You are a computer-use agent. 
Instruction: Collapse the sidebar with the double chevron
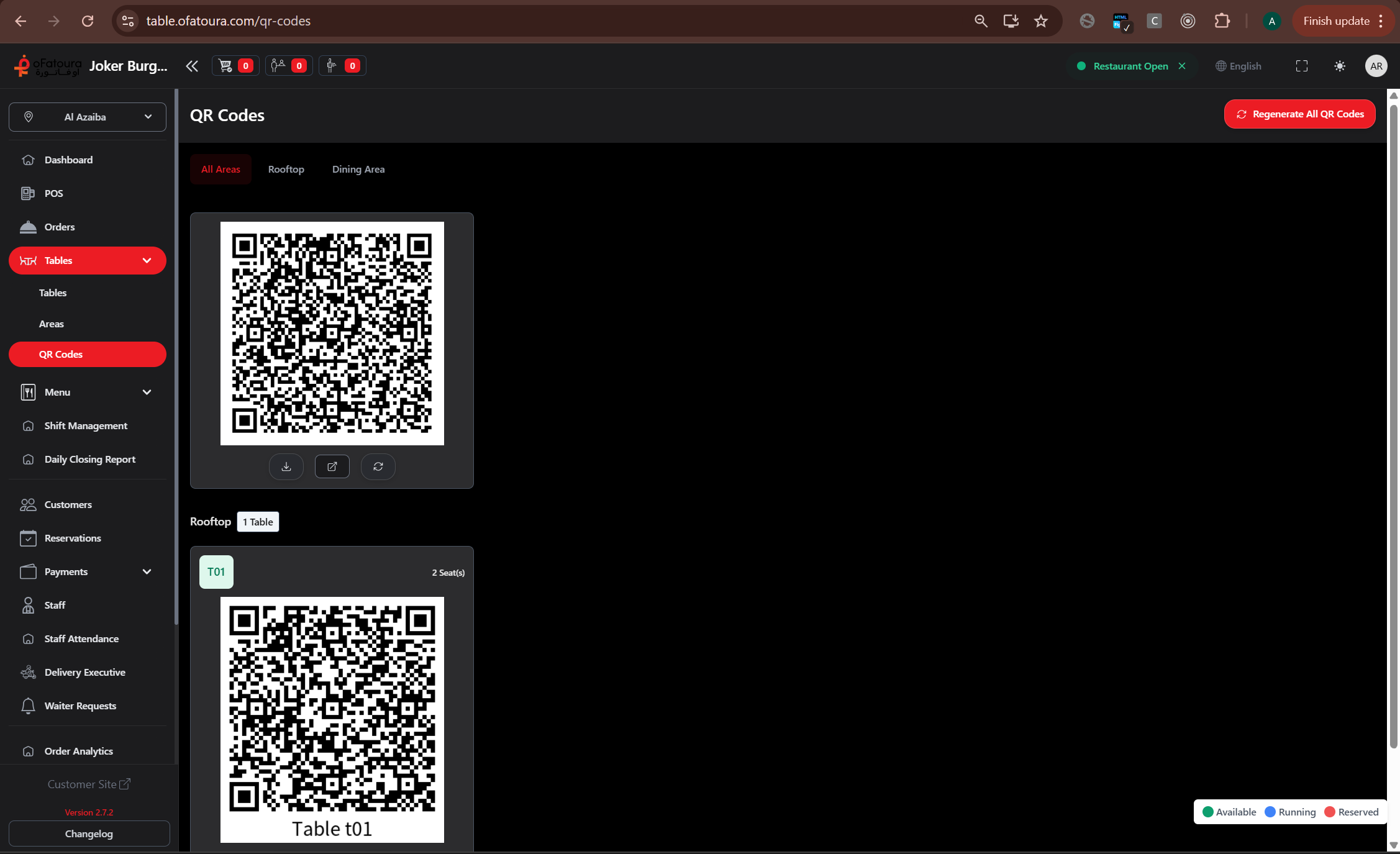point(192,66)
